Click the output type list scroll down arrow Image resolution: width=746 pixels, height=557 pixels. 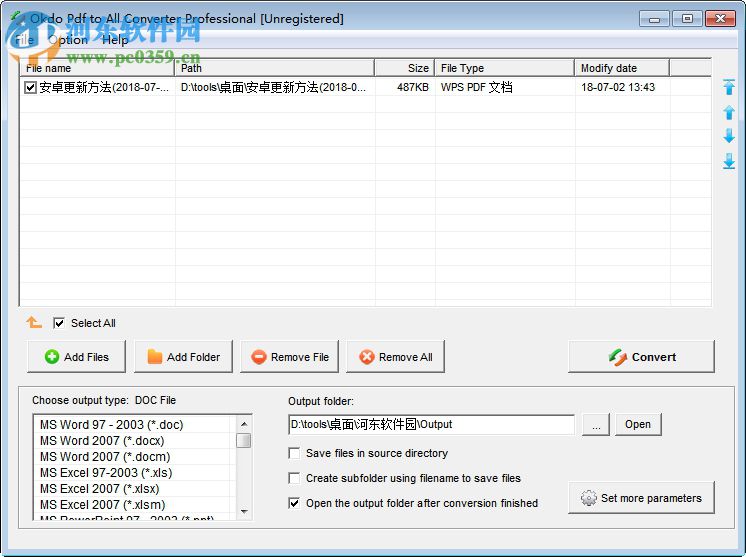pyautogui.click(x=244, y=512)
